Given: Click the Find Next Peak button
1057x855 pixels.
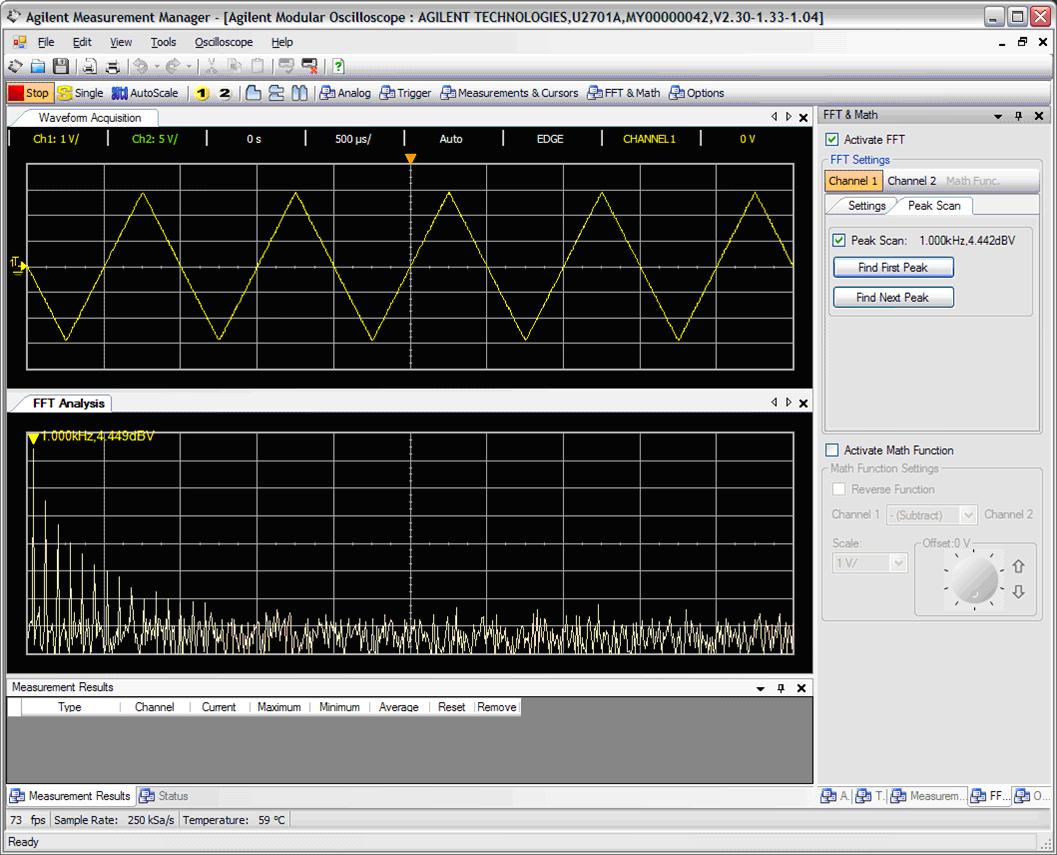Looking at the screenshot, I should point(893,297).
